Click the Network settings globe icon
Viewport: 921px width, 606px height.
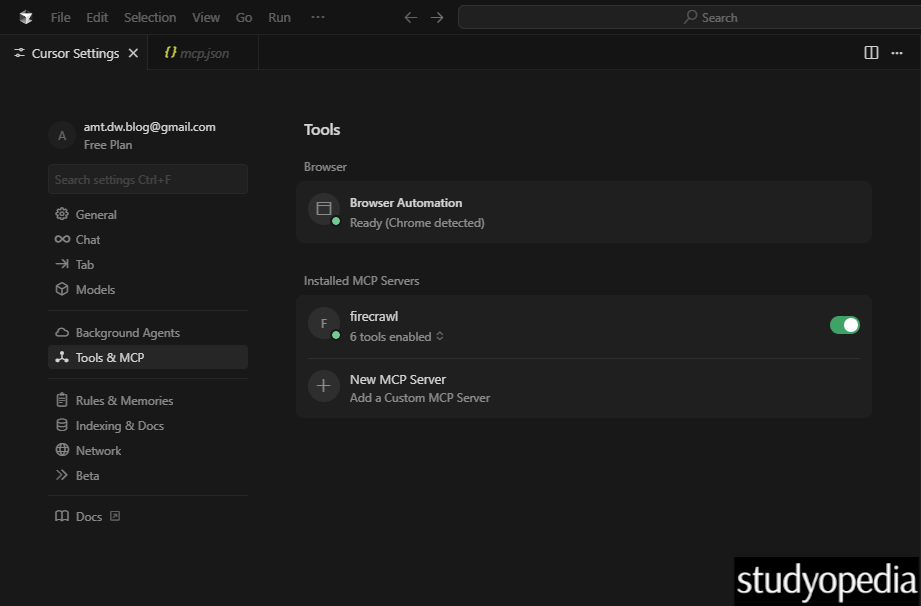(x=62, y=450)
